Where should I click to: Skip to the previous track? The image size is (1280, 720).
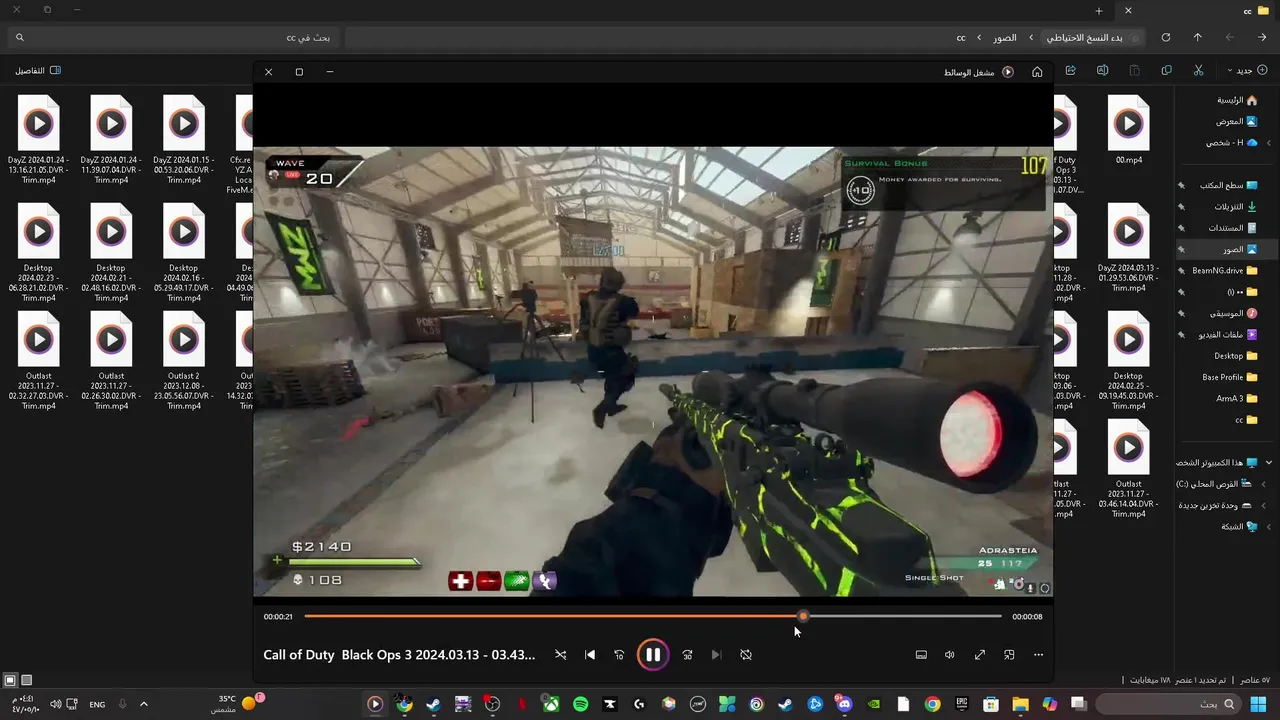point(590,655)
